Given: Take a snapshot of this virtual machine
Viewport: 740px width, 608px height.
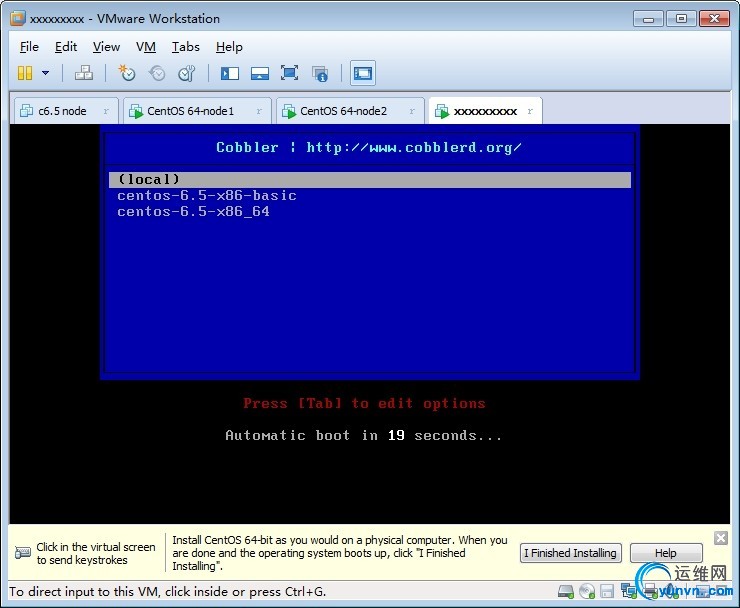Looking at the screenshot, I should (x=127, y=73).
